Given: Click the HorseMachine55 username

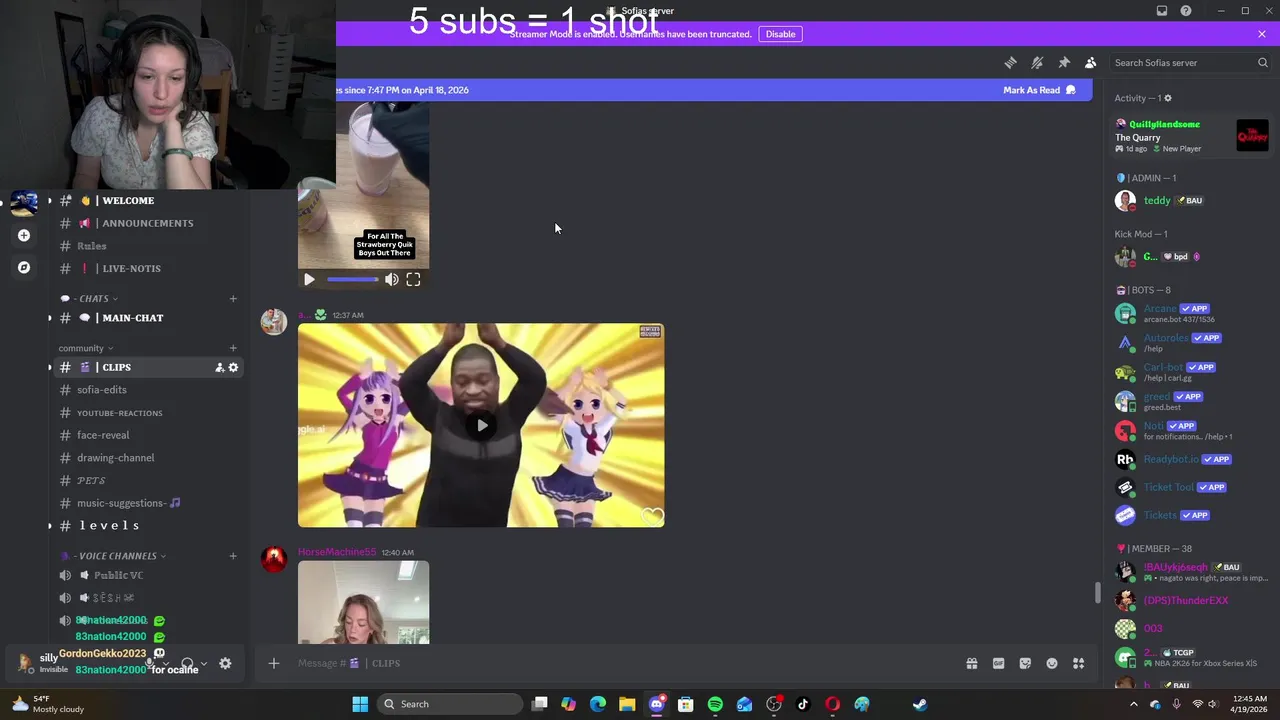Looking at the screenshot, I should [x=337, y=552].
